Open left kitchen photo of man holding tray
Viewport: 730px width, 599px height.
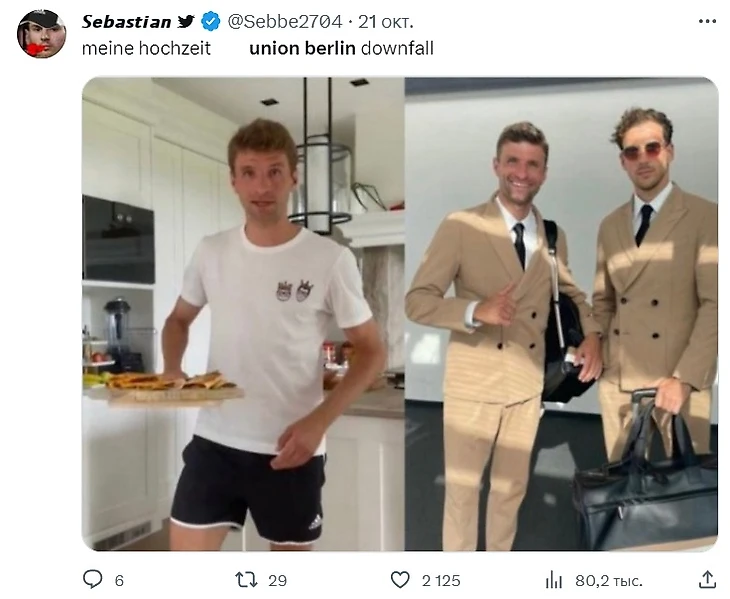[x=242, y=313]
